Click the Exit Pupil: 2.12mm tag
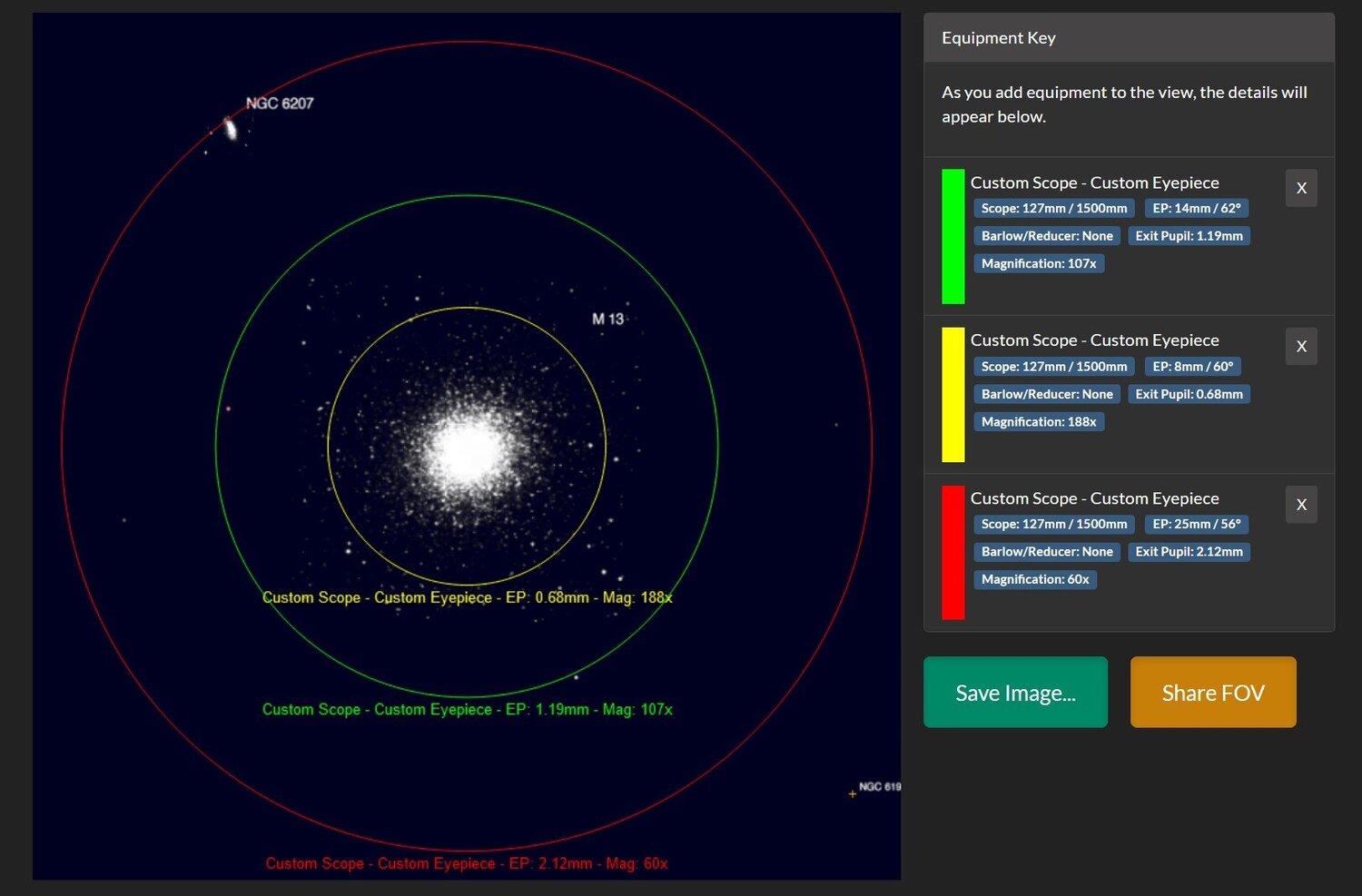Image resolution: width=1362 pixels, height=896 pixels. tap(1189, 552)
